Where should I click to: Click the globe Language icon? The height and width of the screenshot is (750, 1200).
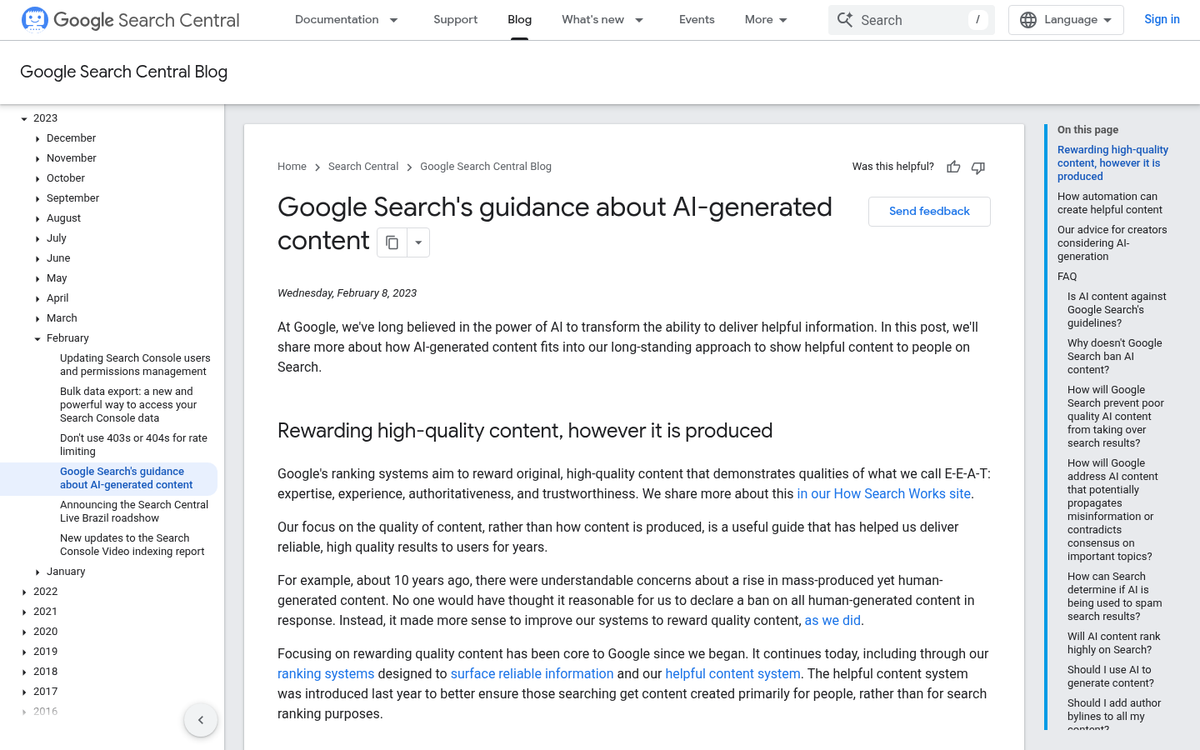click(1028, 20)
